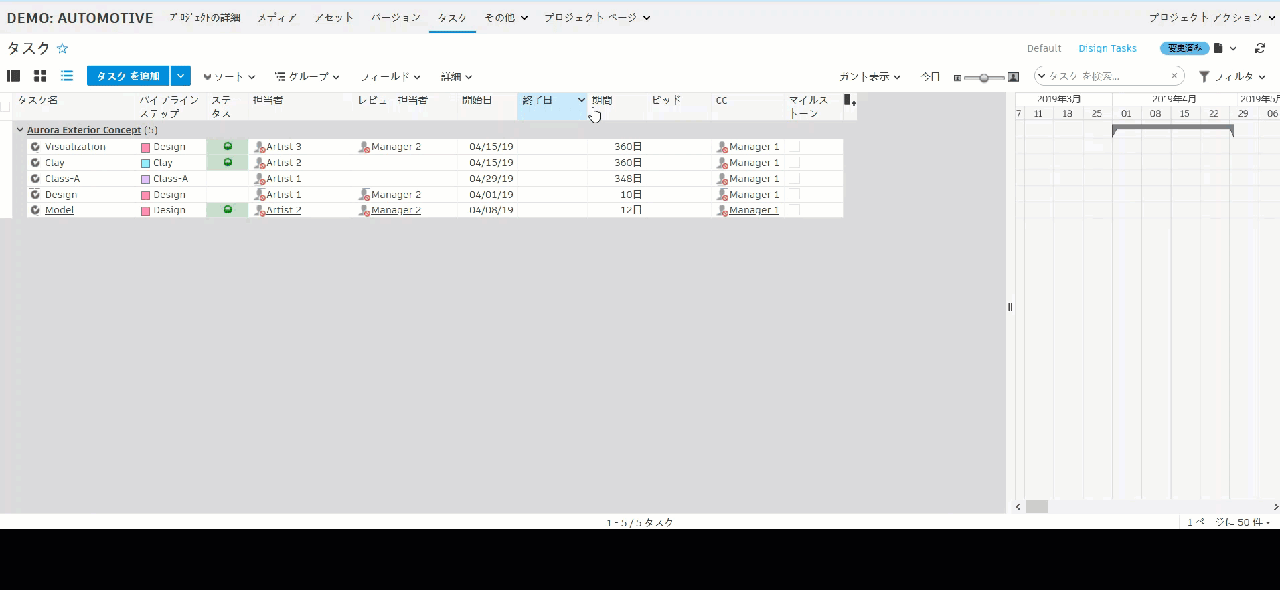Click small thumbnail size icon
Image resolution: width=1280 pixels, height=590 pixels.
[957, 77]
